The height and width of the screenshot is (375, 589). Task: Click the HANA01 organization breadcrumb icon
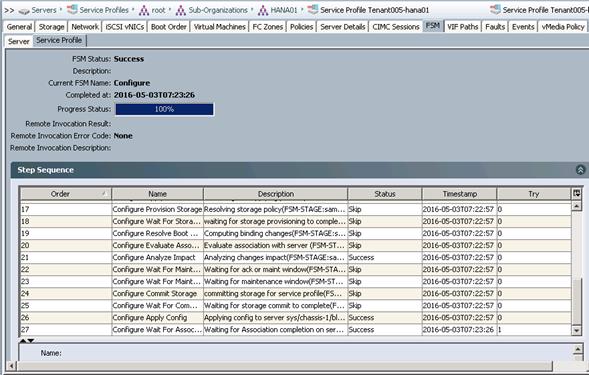263,10
